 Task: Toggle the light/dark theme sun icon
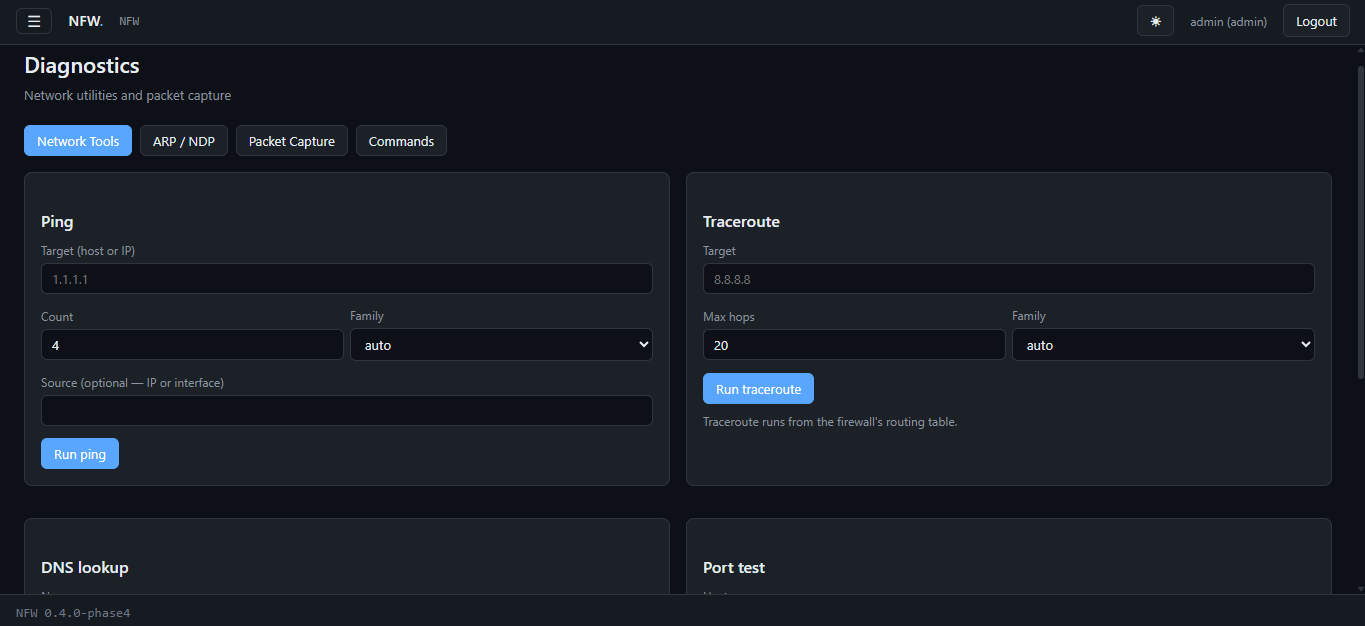pos(1155,21)
